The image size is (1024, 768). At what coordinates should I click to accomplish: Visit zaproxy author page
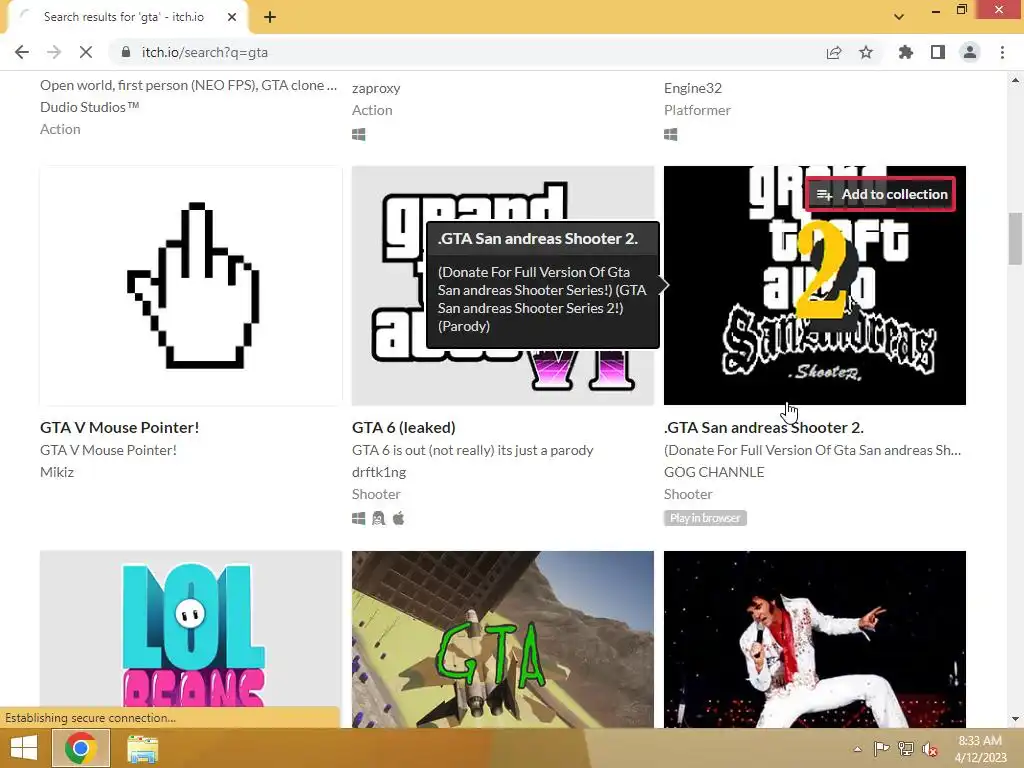pos(376,88)
